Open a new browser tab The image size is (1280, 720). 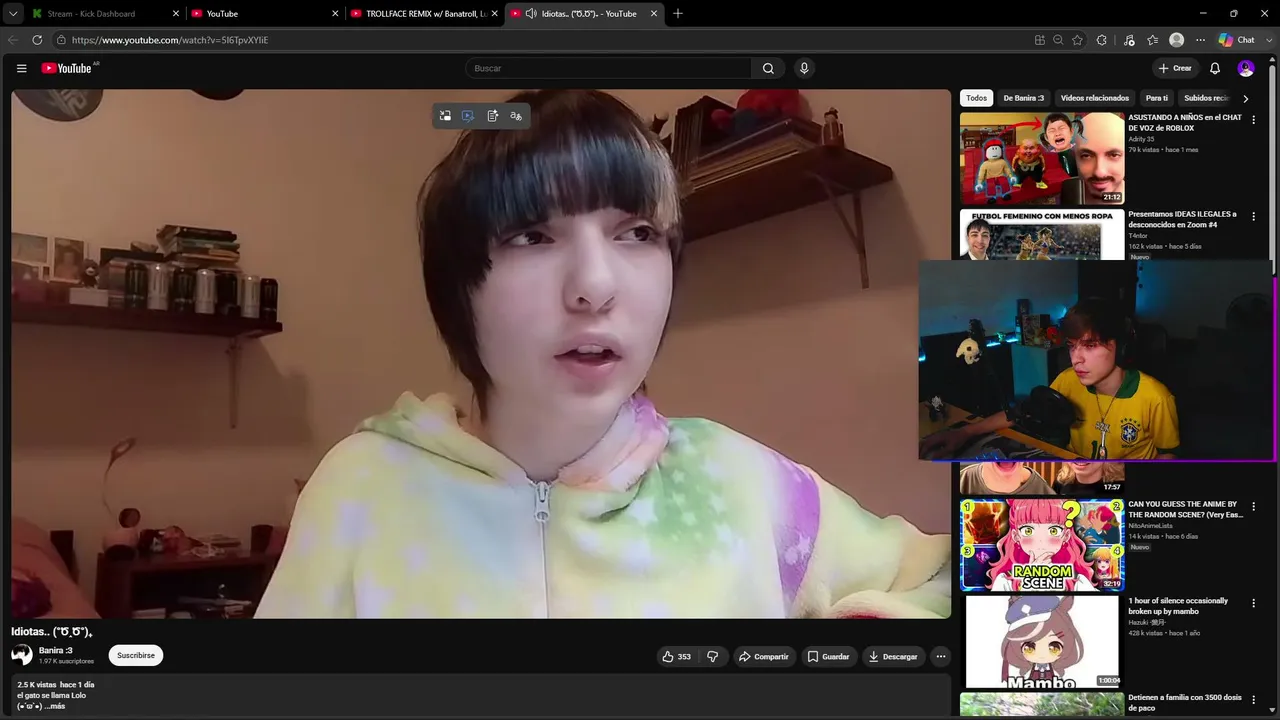point(678,13)
